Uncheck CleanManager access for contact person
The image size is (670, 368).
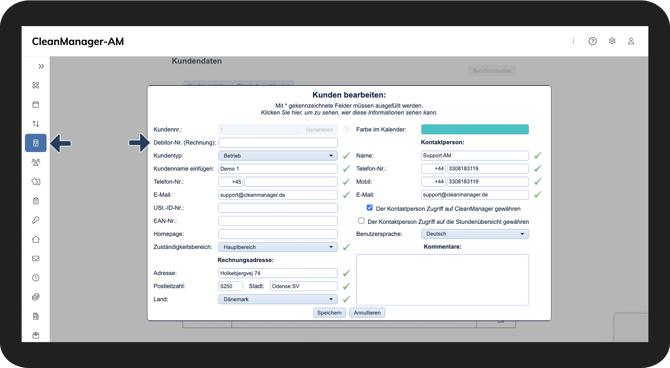370,208
